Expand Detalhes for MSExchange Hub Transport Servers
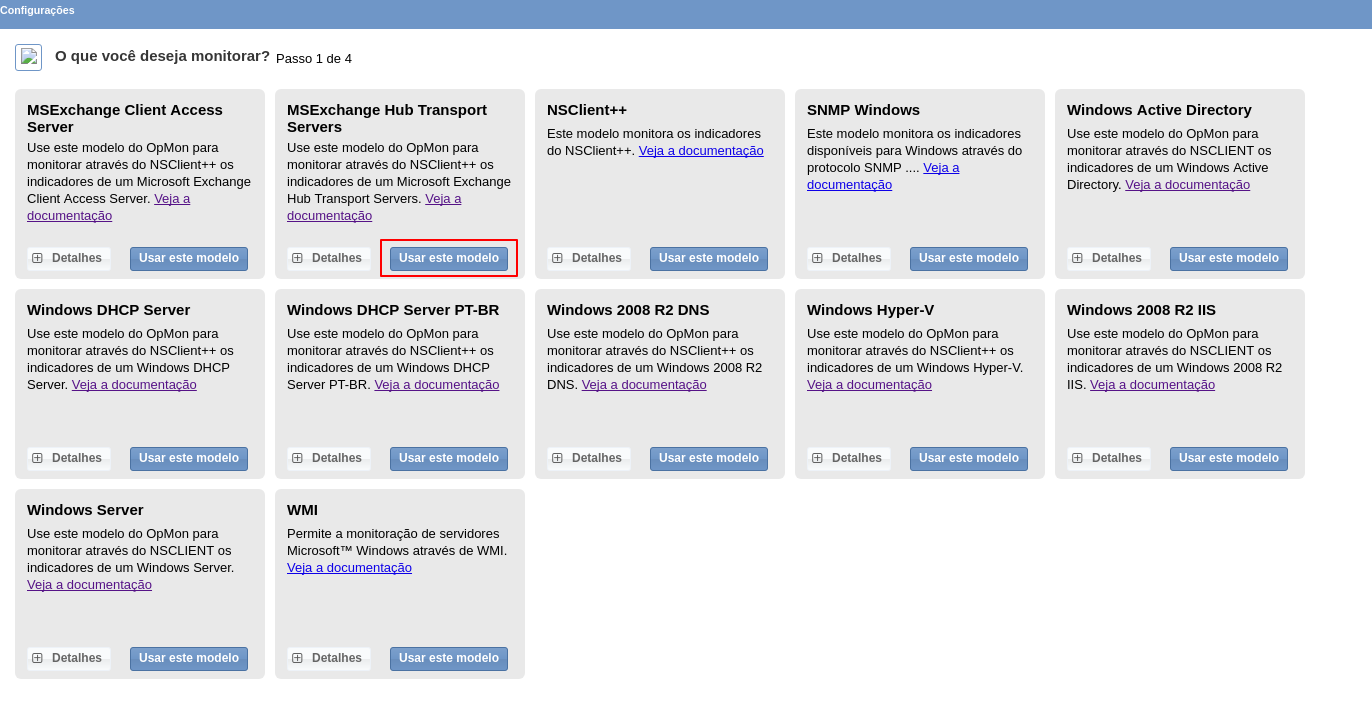The image size is (1372, 719). click(x=329, y=259)
